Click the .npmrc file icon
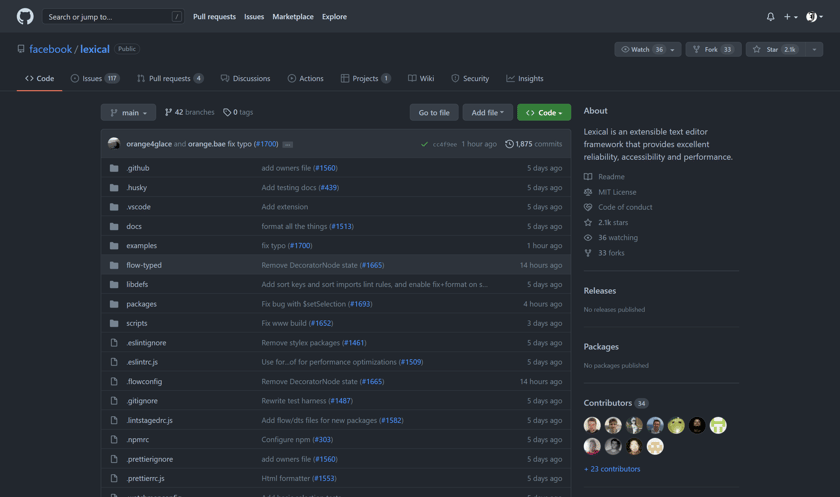The width and height of the screenshot is (840, 497). 114,440
